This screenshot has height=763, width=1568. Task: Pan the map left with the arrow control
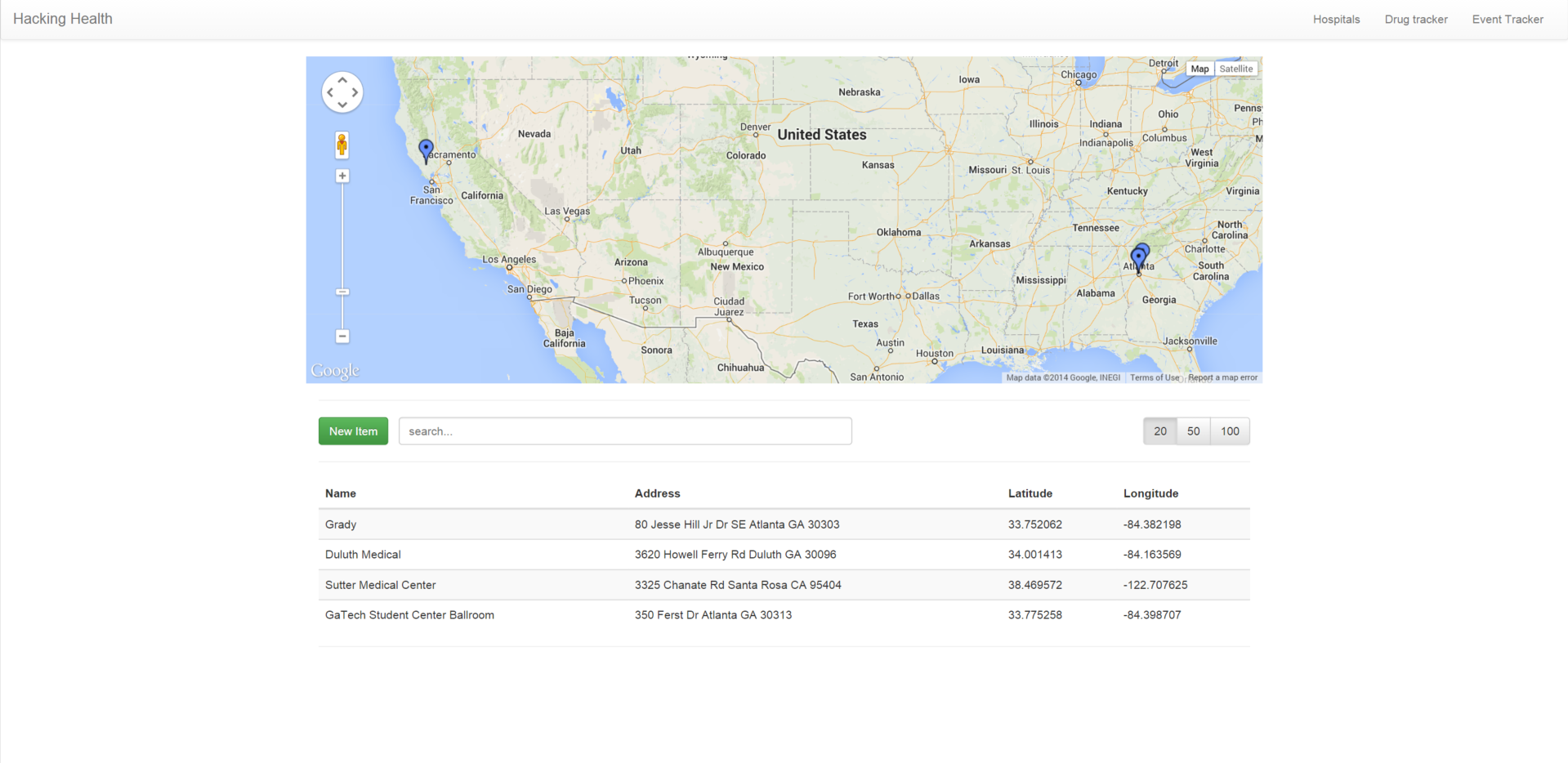pyautogui.click(x=330, y=92)
